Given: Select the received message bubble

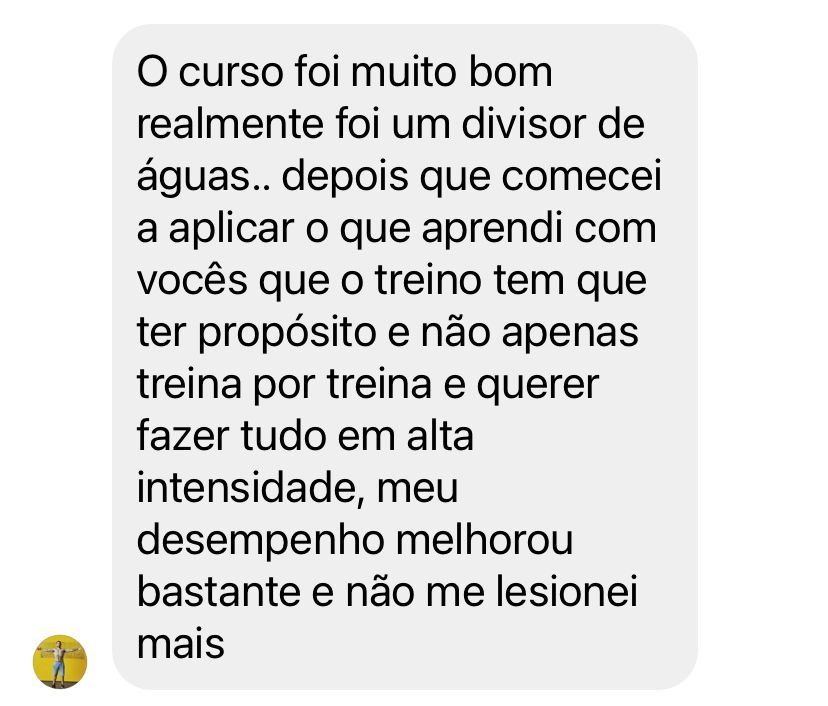Looking at the screenshot, I should pyautogui.click(x=404, y=356).
